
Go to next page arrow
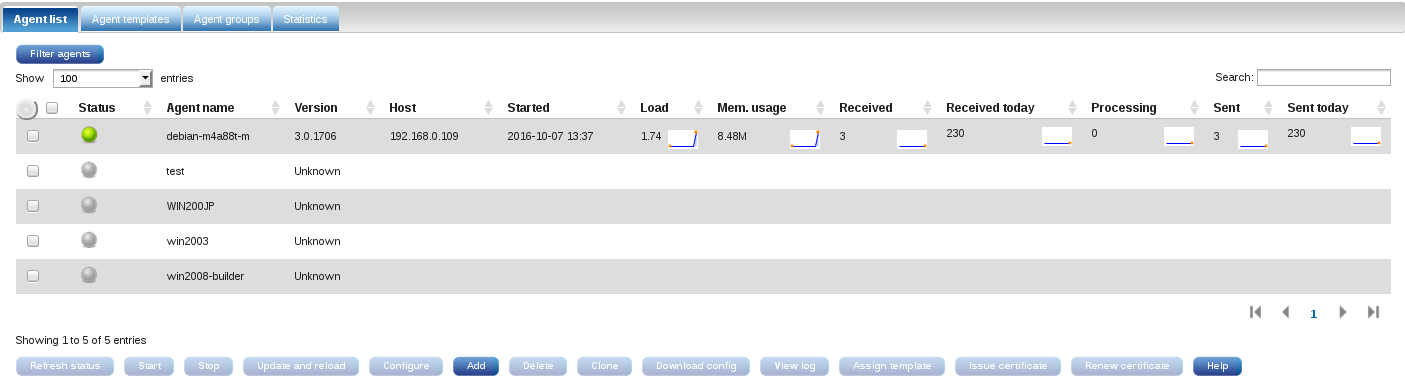(x=1343, y=312)
